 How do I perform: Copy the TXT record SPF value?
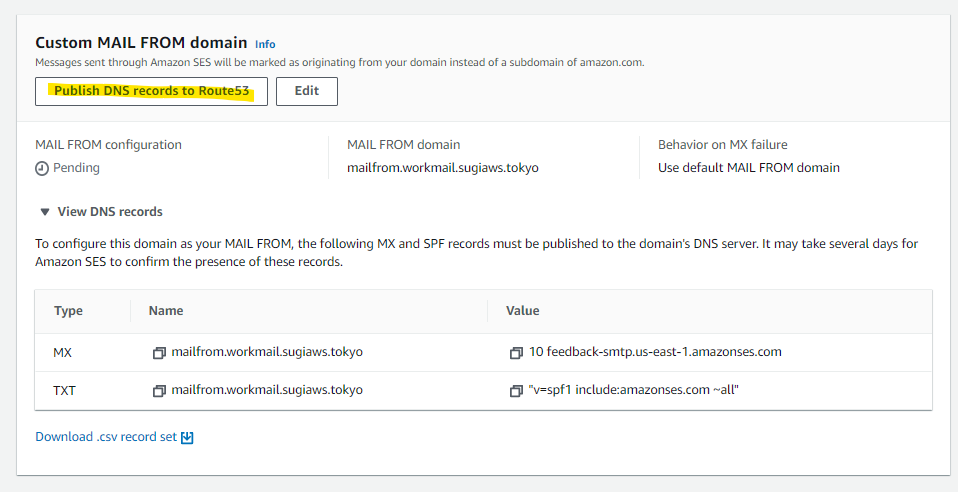pyautogui.click(x=516, y=390)
